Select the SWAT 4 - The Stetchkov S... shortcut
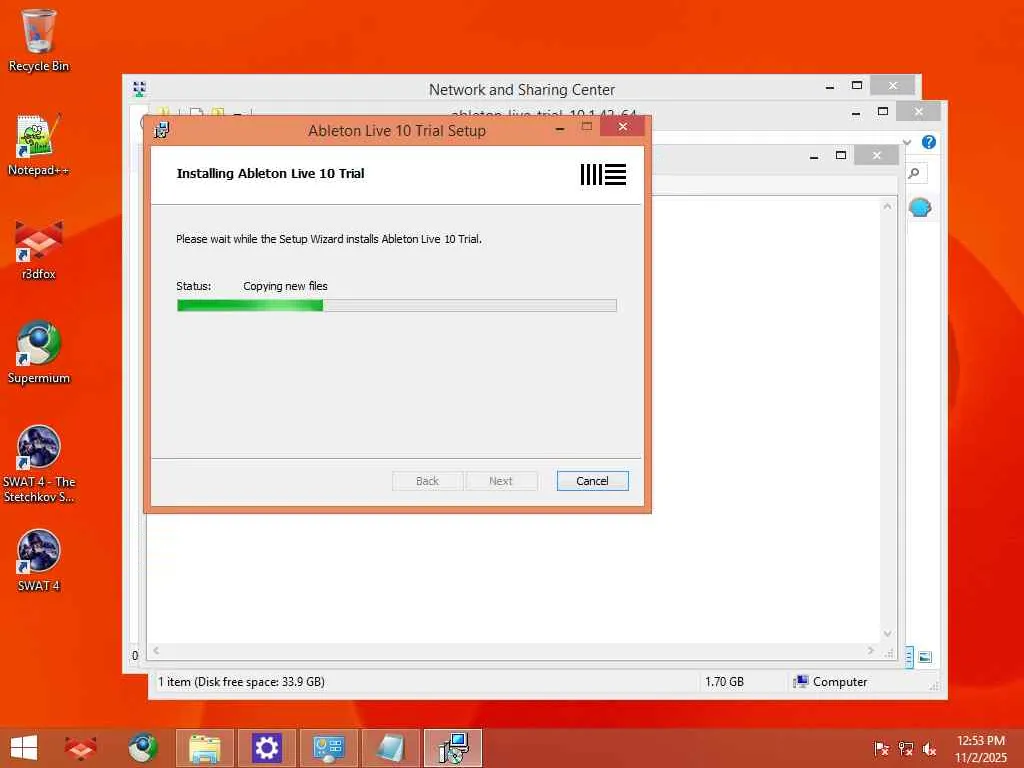The width and height of the screenshot is (1024, 768). (39, 464)
